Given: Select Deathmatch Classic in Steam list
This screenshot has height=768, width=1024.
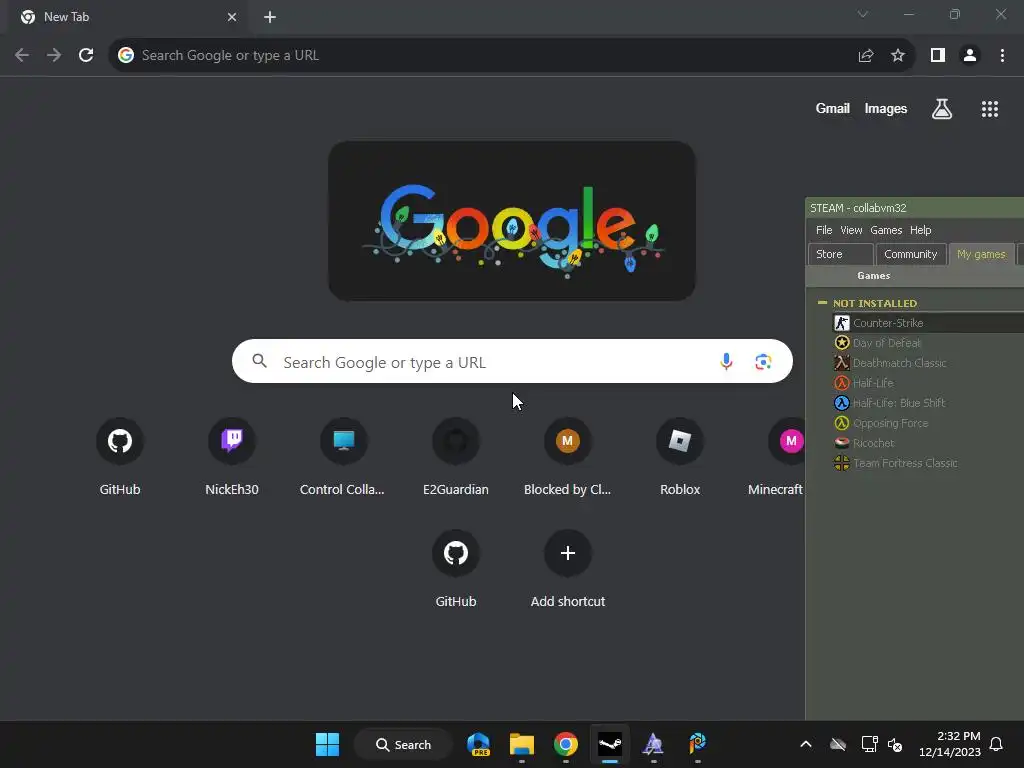Looking at the screenshot, I should pos(927,363).
